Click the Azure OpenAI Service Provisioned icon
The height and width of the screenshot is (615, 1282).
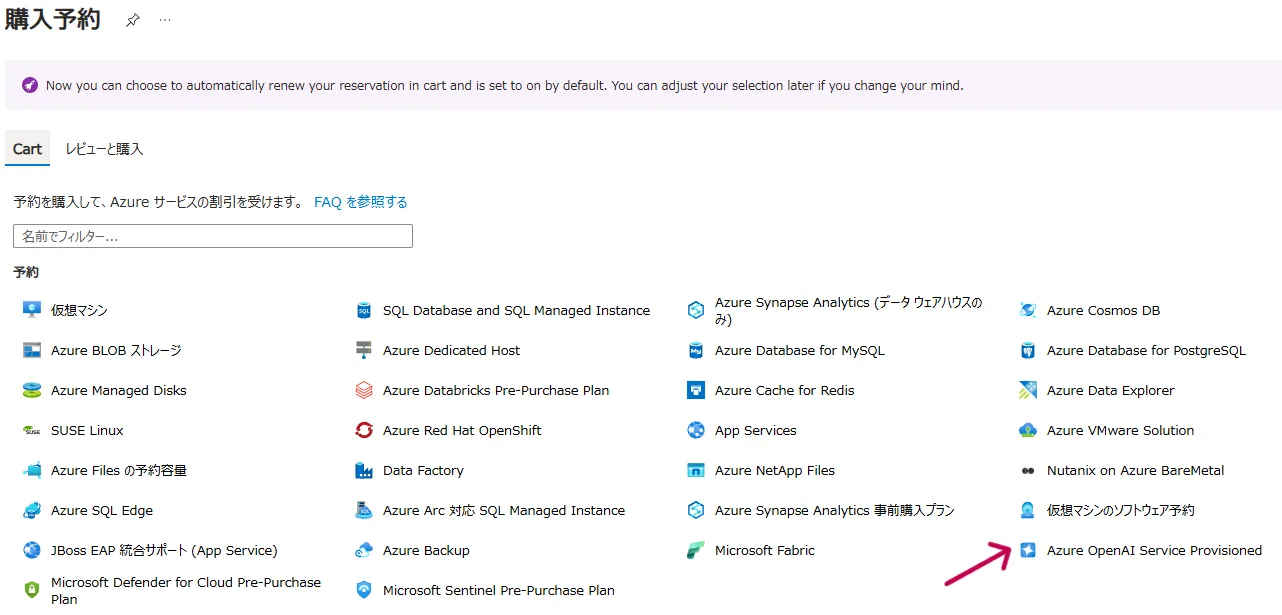click(x=1028, y=550)
